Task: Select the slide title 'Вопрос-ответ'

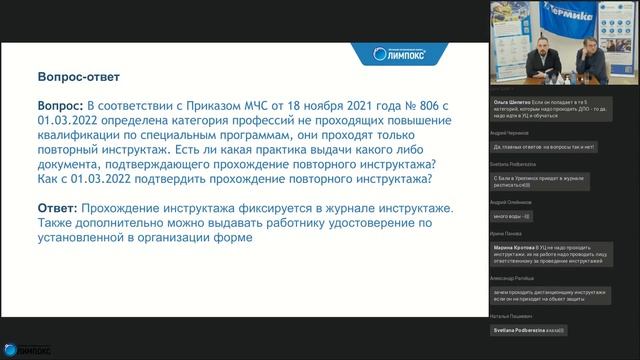Action: pos(78,77)
